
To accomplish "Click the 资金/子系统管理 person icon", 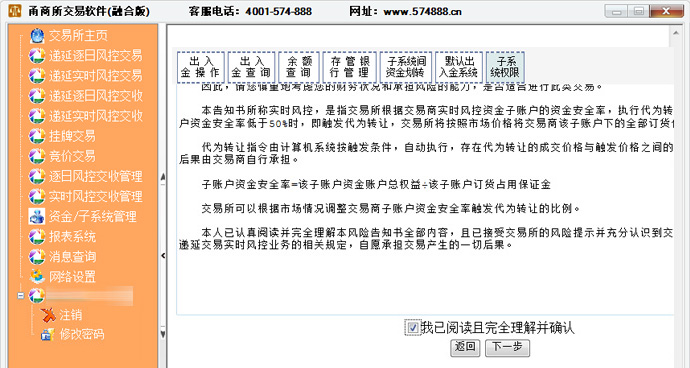I will tap(37, 217).
